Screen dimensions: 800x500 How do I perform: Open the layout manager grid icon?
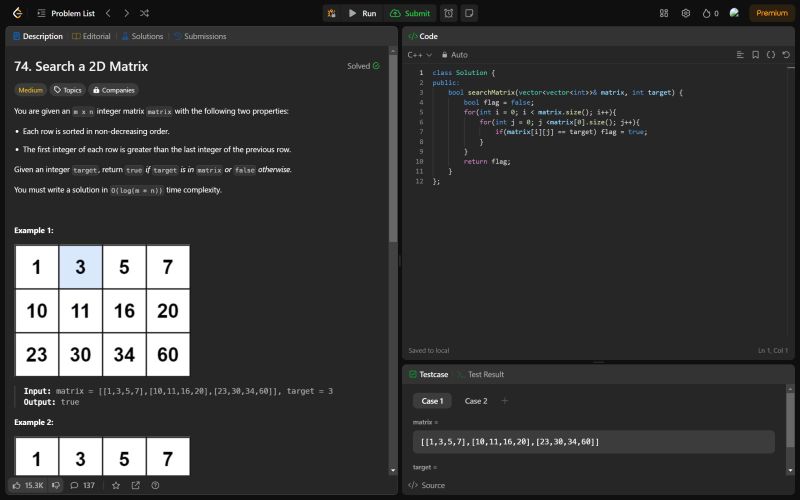coord(664,13)
